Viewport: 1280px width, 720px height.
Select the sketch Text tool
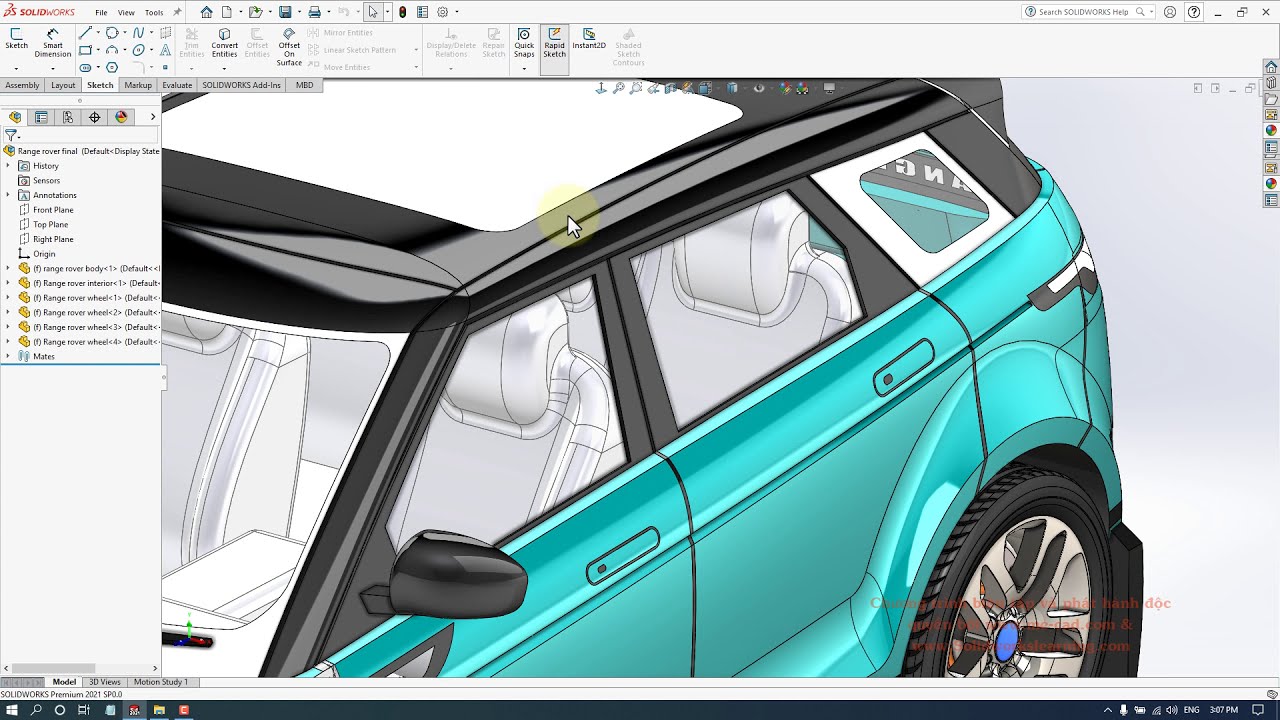tap(165, 50)
